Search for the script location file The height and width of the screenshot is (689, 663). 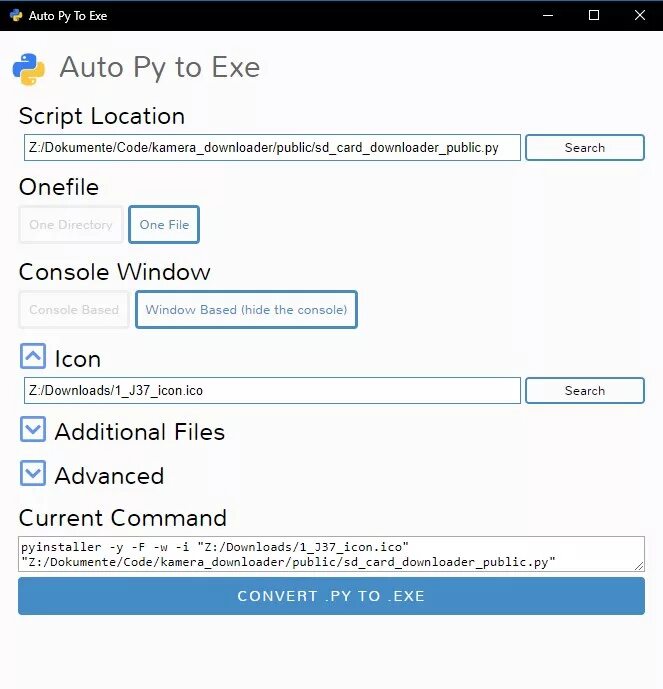585,148
